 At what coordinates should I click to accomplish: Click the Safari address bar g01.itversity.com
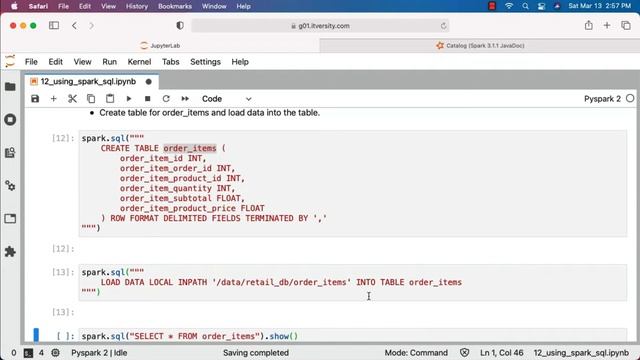320,26
